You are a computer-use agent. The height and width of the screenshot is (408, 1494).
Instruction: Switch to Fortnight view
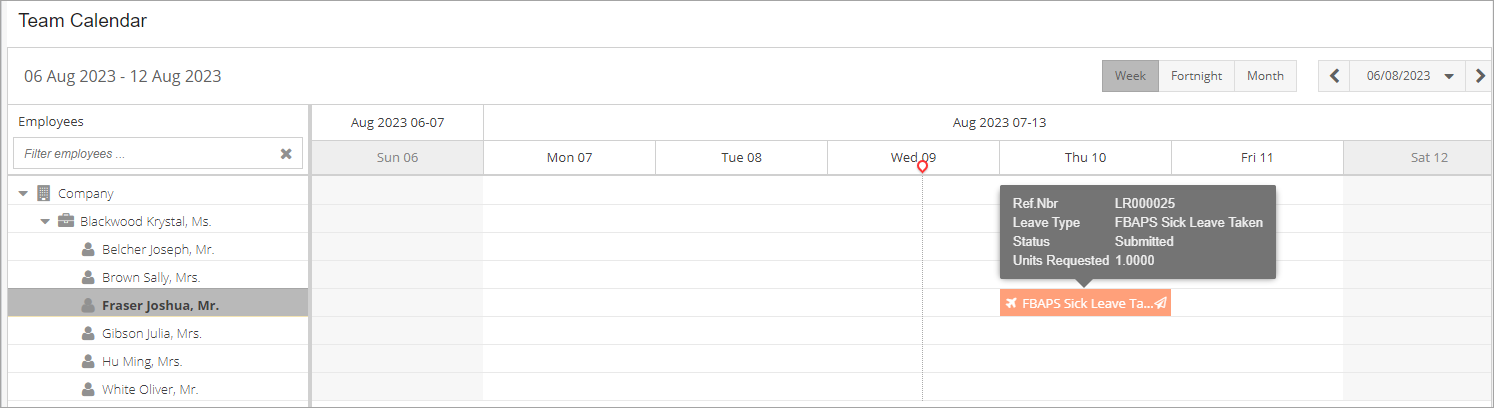point(1196,76)
